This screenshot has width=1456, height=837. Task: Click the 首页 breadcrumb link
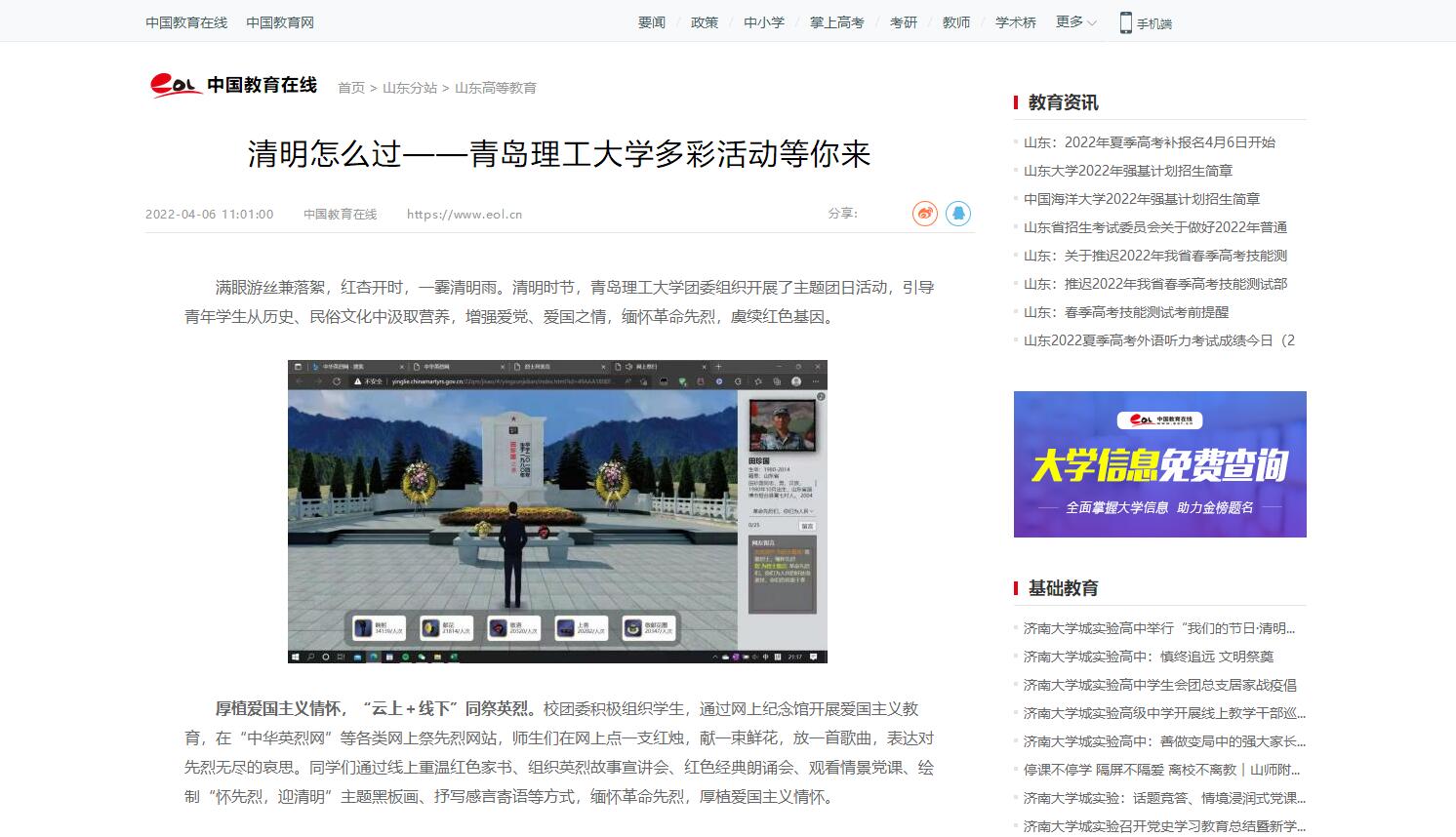tap(350, 88)
